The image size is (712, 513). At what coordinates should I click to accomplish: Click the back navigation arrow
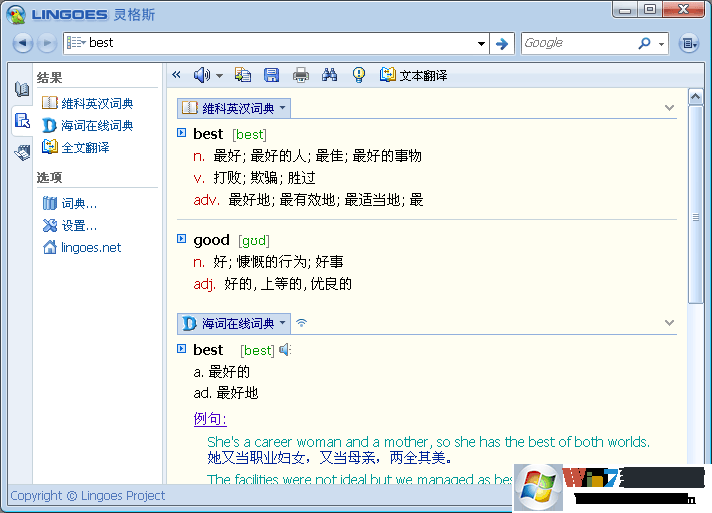24,43
